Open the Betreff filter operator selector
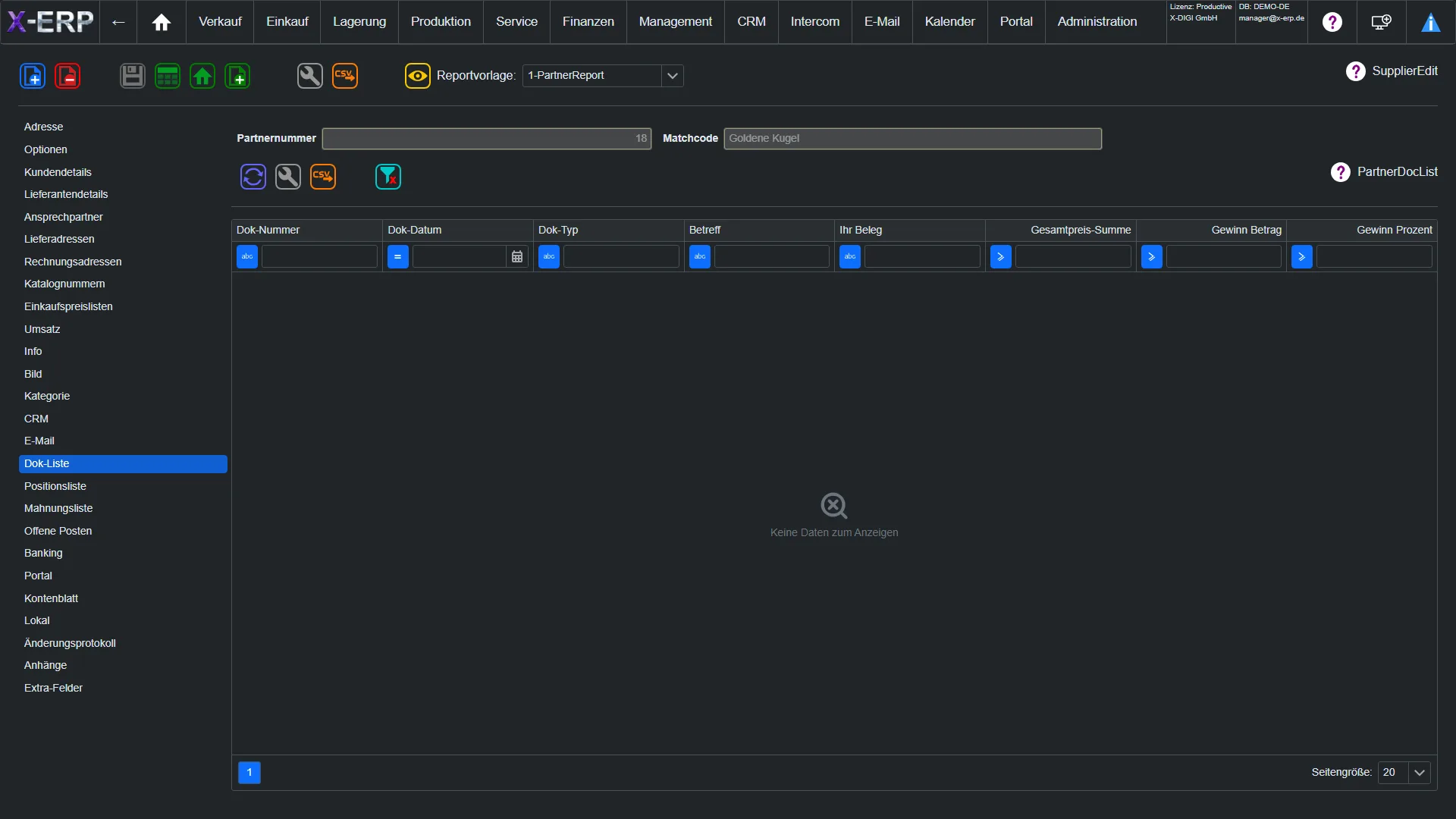The width and height of the screenshot is (1456, 819). [700, 257]
